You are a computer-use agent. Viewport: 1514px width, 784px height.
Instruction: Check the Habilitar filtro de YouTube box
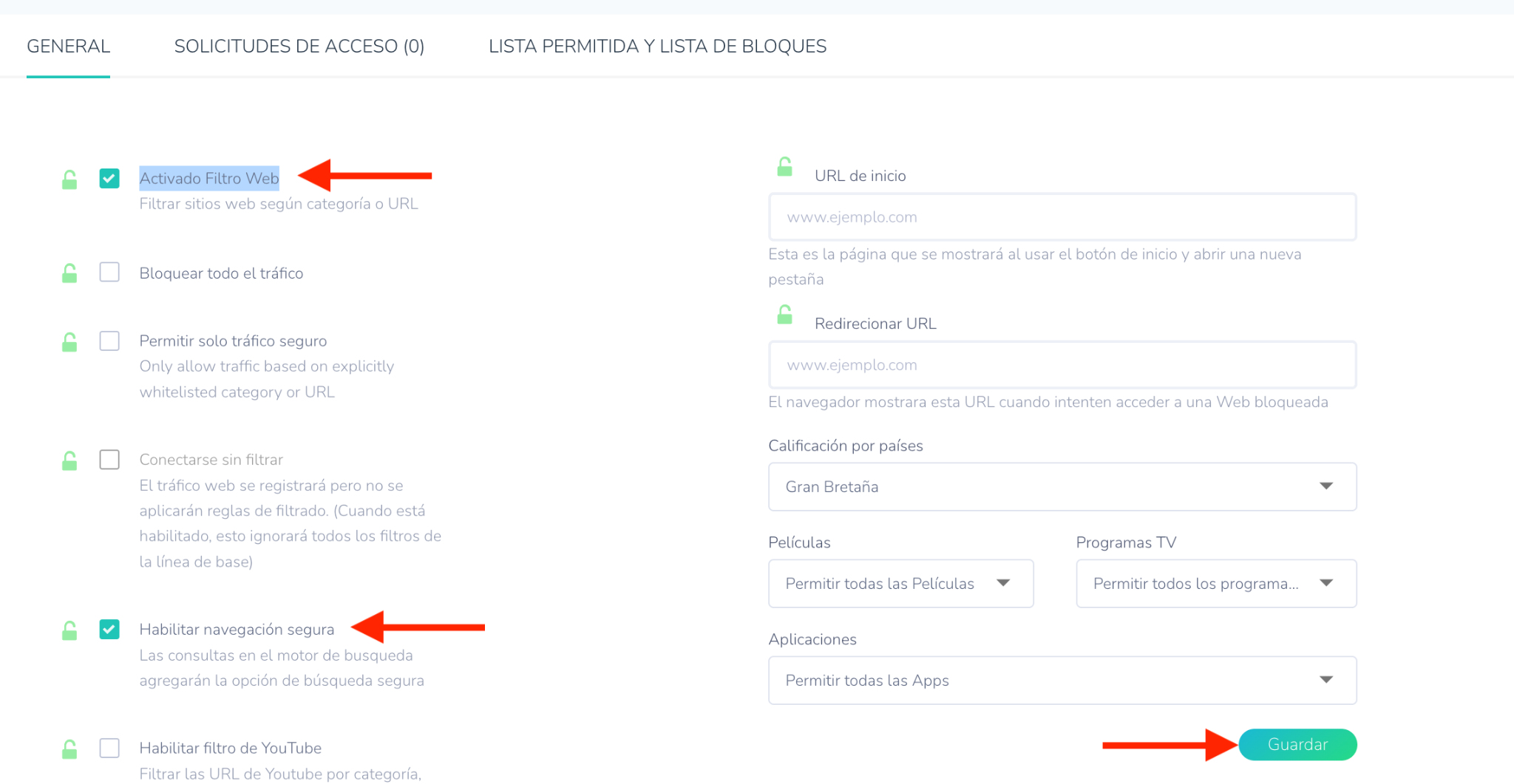[x=109, y=748]
